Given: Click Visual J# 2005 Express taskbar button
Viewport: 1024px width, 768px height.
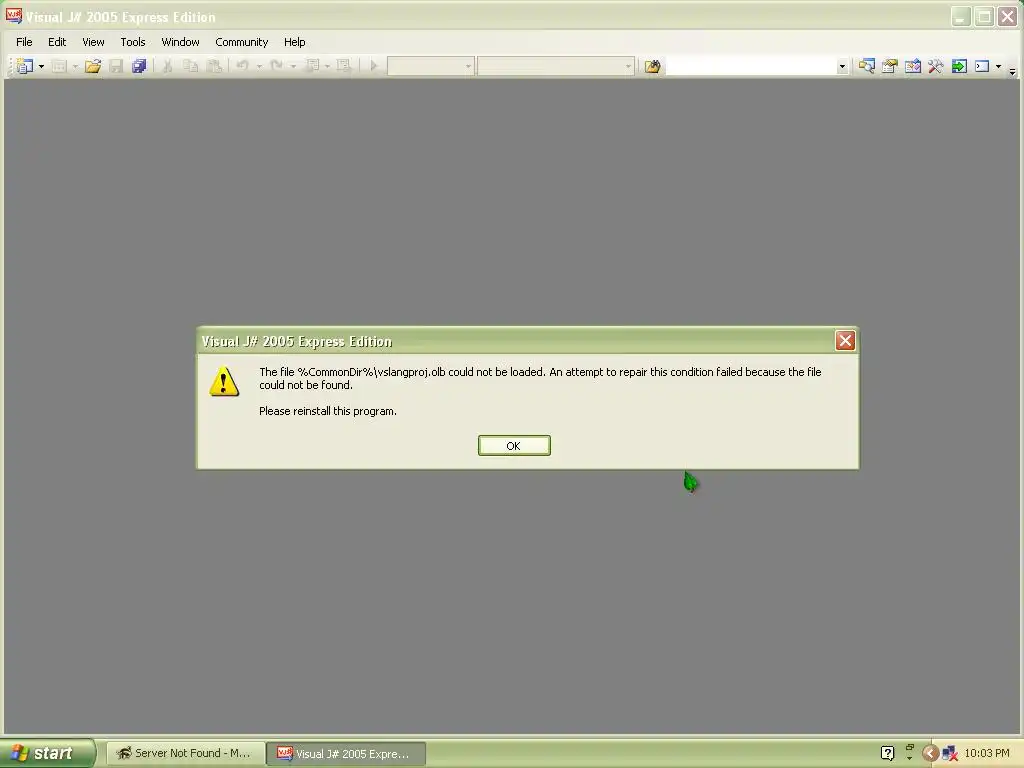Looking at the screenshot, I should pyautogui.click(x=346, y=753).
